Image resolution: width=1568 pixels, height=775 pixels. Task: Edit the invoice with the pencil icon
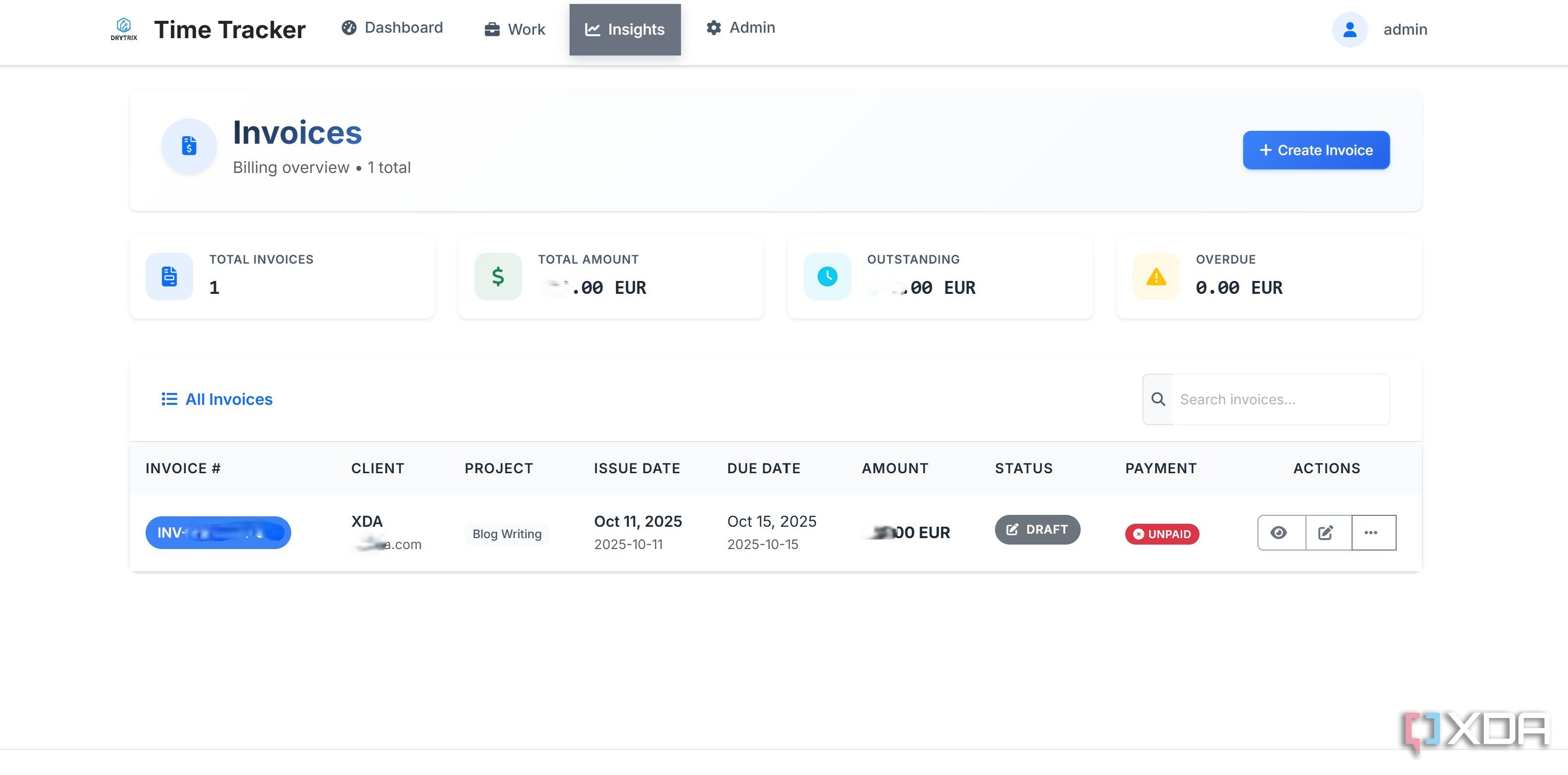(1328, 533)
